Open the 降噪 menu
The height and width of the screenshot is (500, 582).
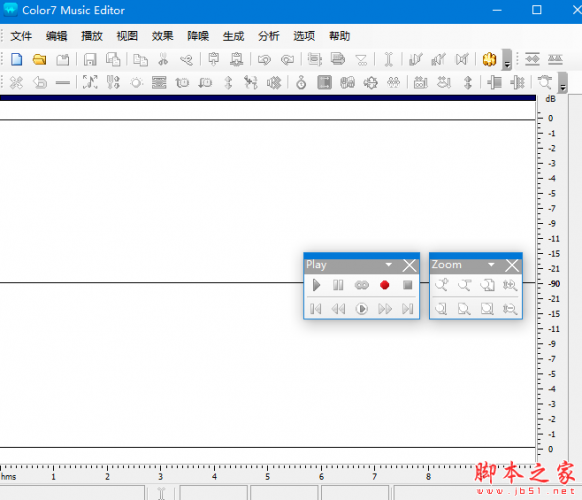pos(198,36)
